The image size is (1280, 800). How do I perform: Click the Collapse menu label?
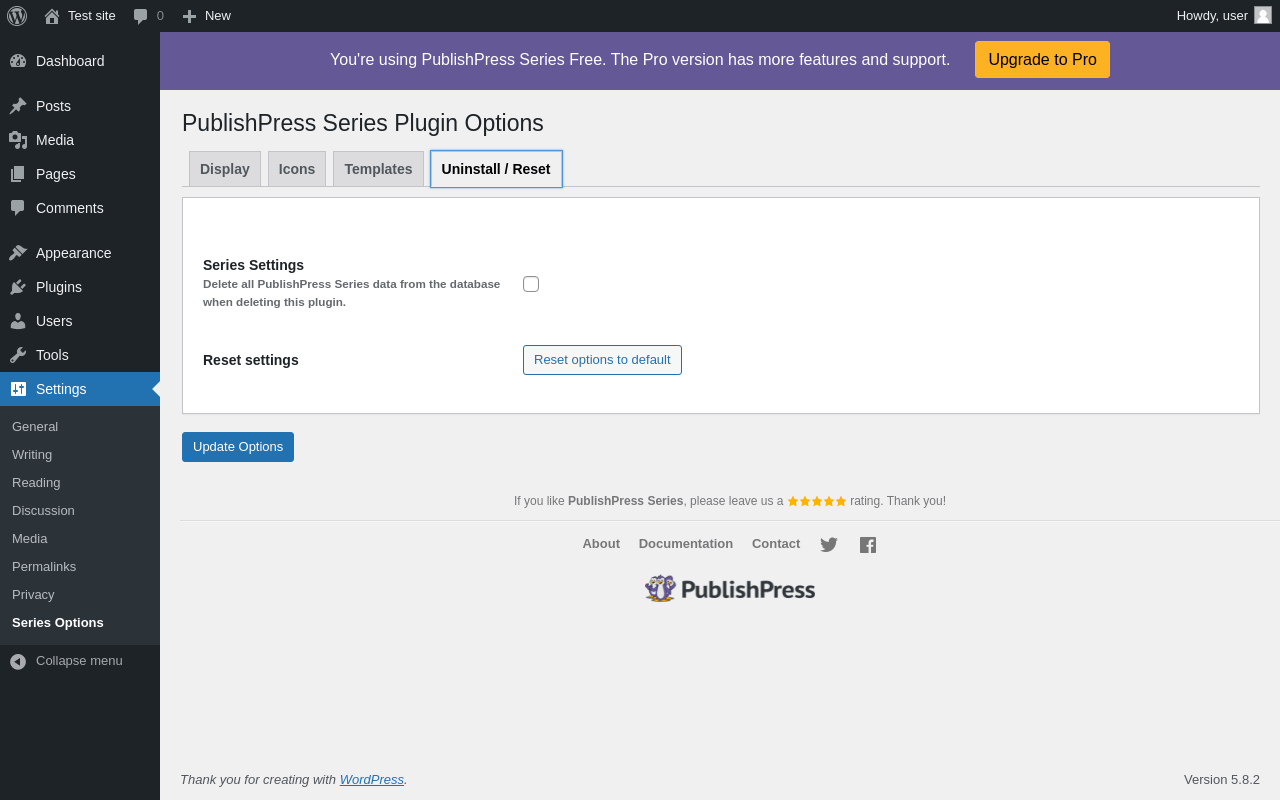click(79, 661)
